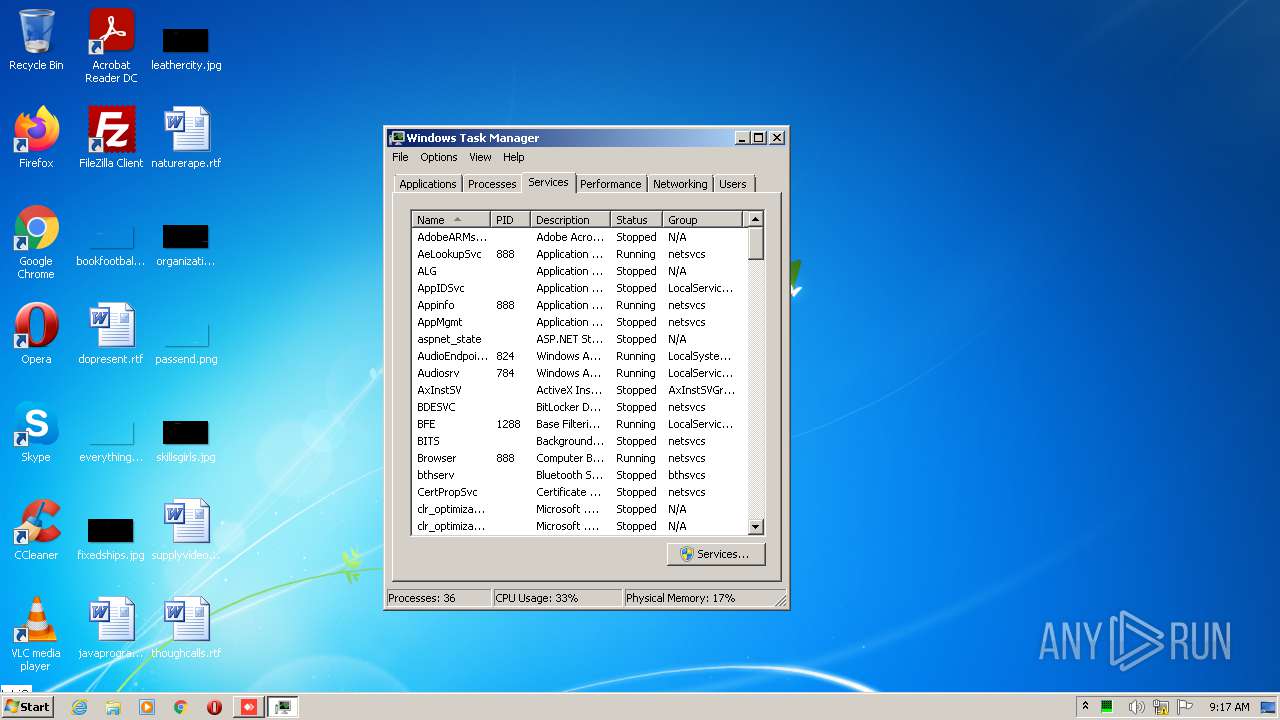Click the volume speaker tray icon
Viewport: 1280px width, 720px height.
point(1136,707)
